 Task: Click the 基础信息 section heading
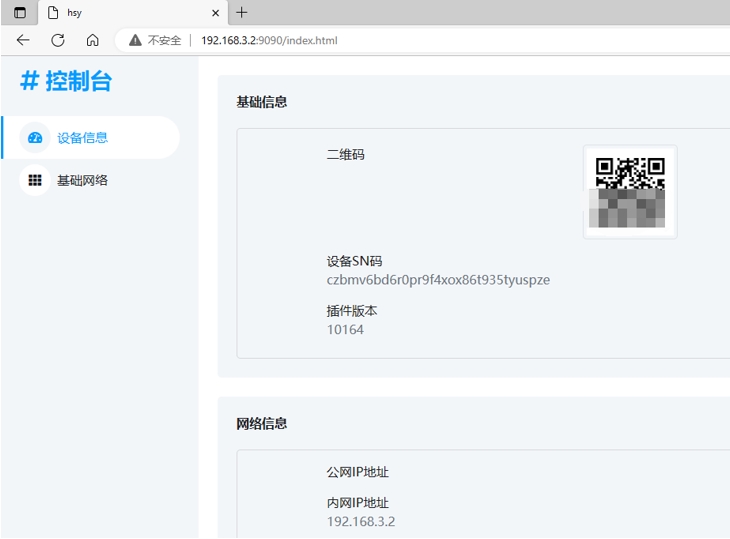pyautogui.click(x=262, y=102)
